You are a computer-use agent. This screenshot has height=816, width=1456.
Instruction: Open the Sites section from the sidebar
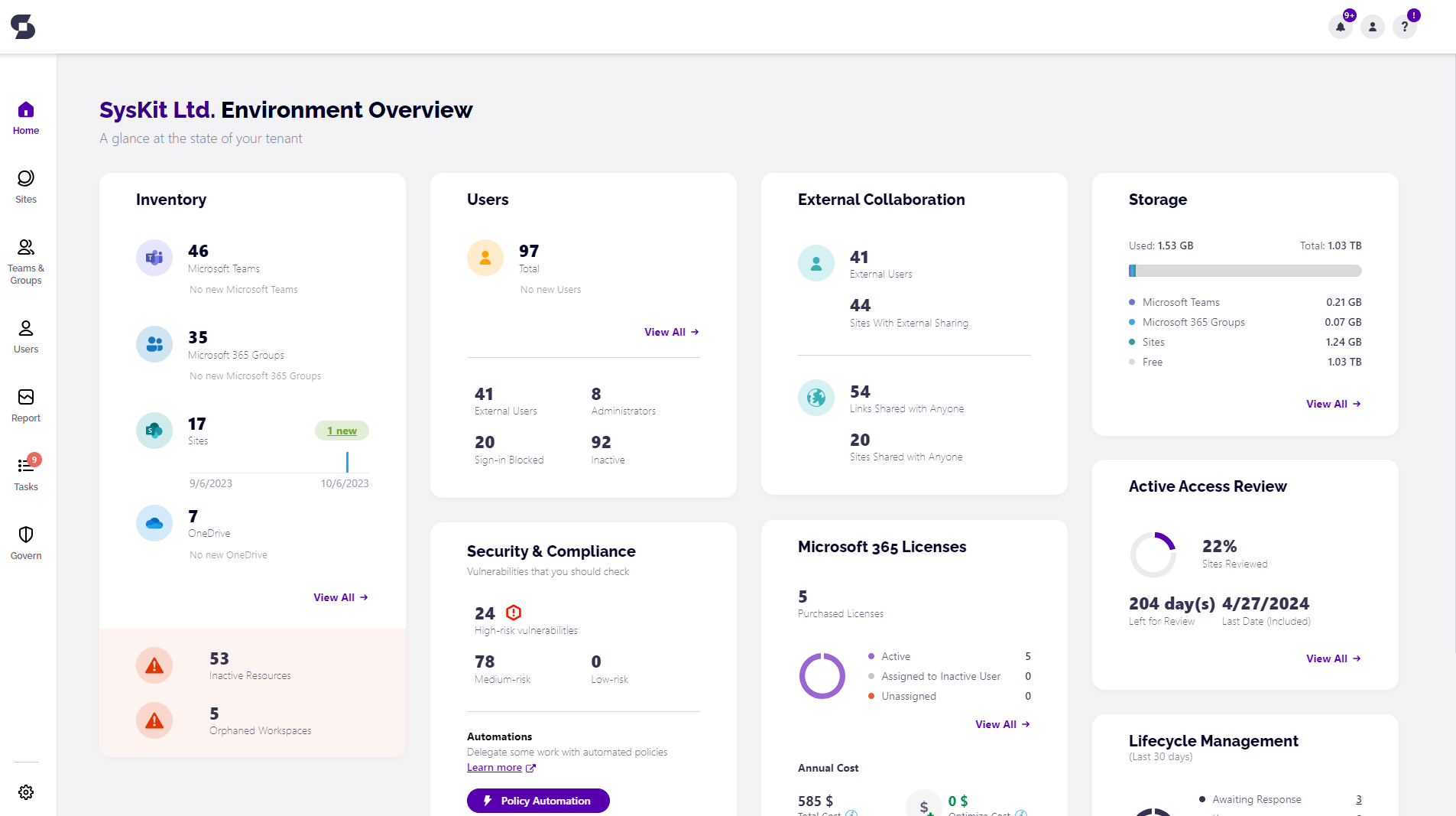coord(26,186)
